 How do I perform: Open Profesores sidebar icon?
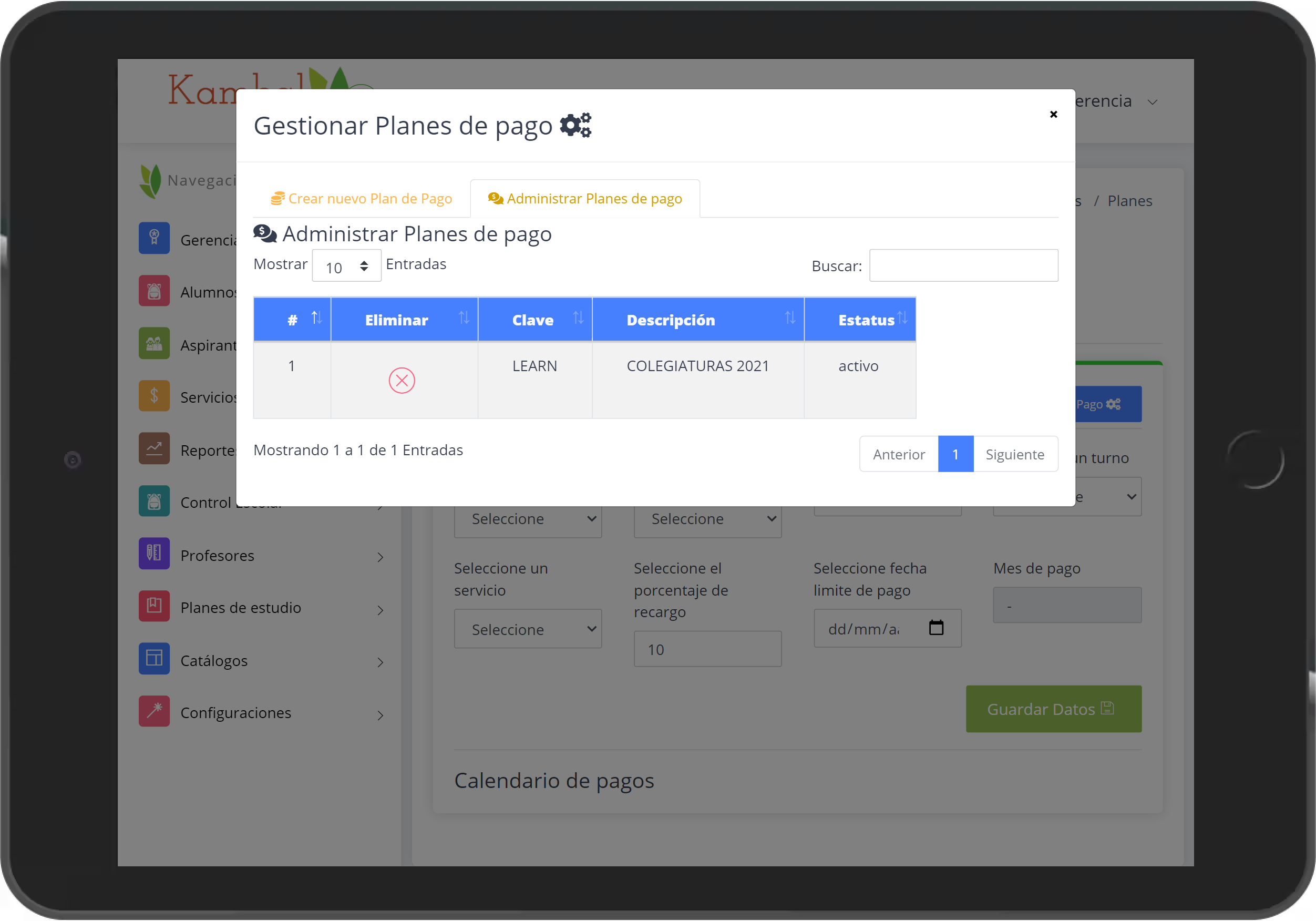154,554
